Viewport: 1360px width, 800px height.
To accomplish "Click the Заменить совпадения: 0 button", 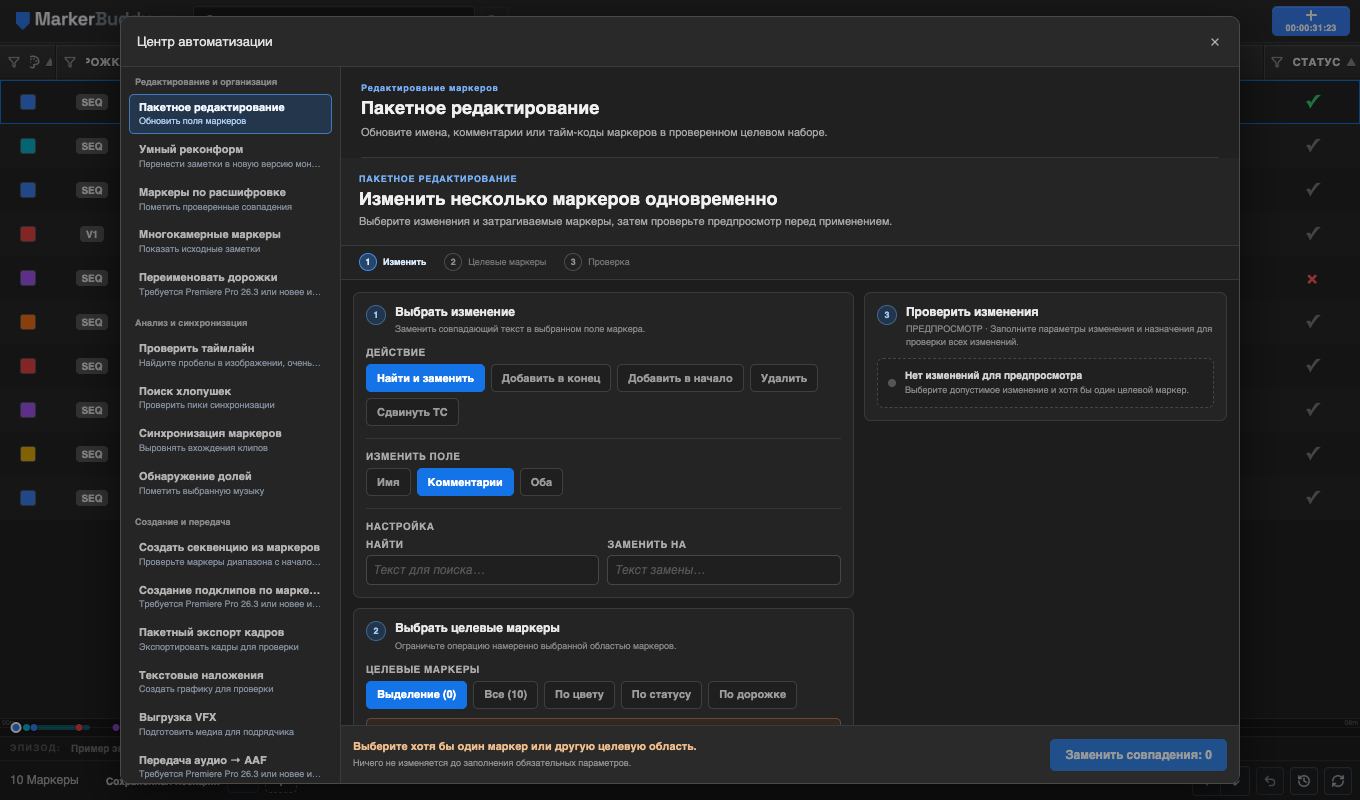I will click(x=1138, y=755).
